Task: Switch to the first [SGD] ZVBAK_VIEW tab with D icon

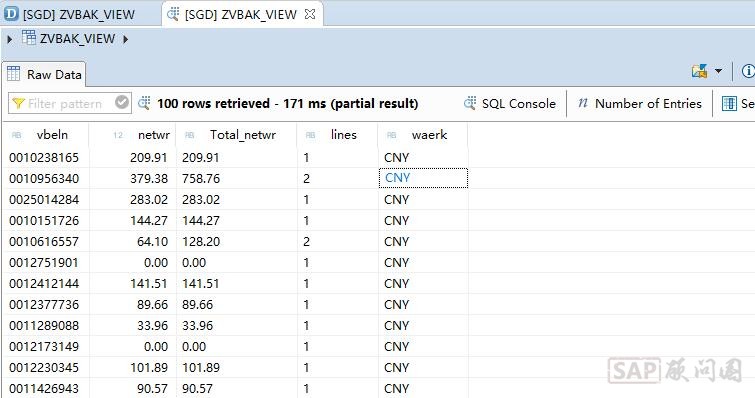Action: click(x=70, y=14)
